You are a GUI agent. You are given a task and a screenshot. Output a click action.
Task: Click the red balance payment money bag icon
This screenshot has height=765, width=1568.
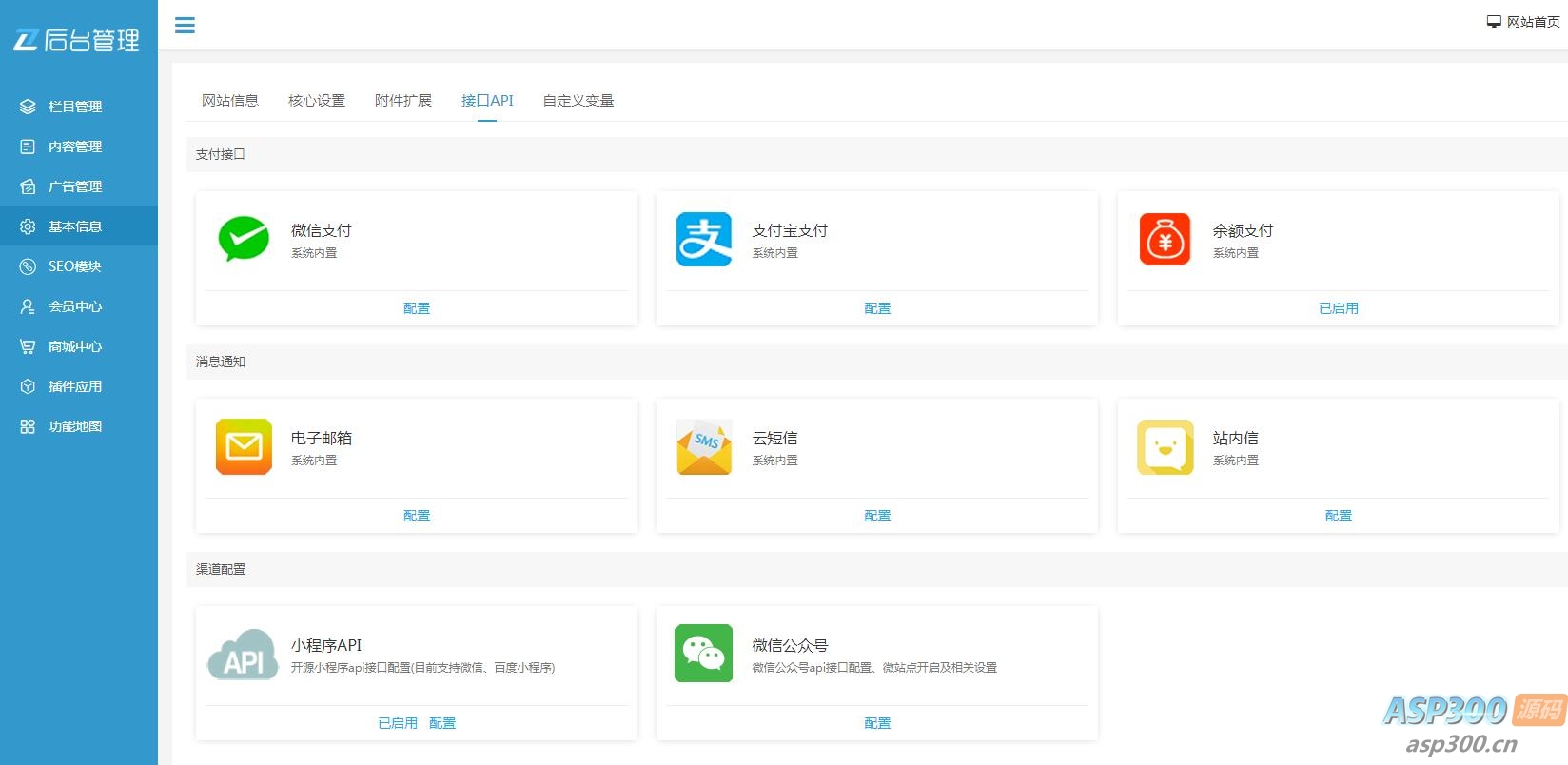pyautogui.click(x=1165, y=239)
